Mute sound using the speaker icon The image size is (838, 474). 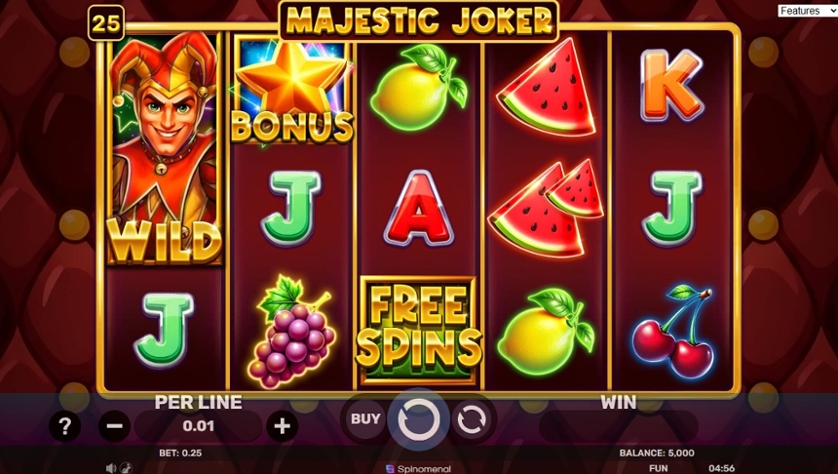[x=111, y=468]
